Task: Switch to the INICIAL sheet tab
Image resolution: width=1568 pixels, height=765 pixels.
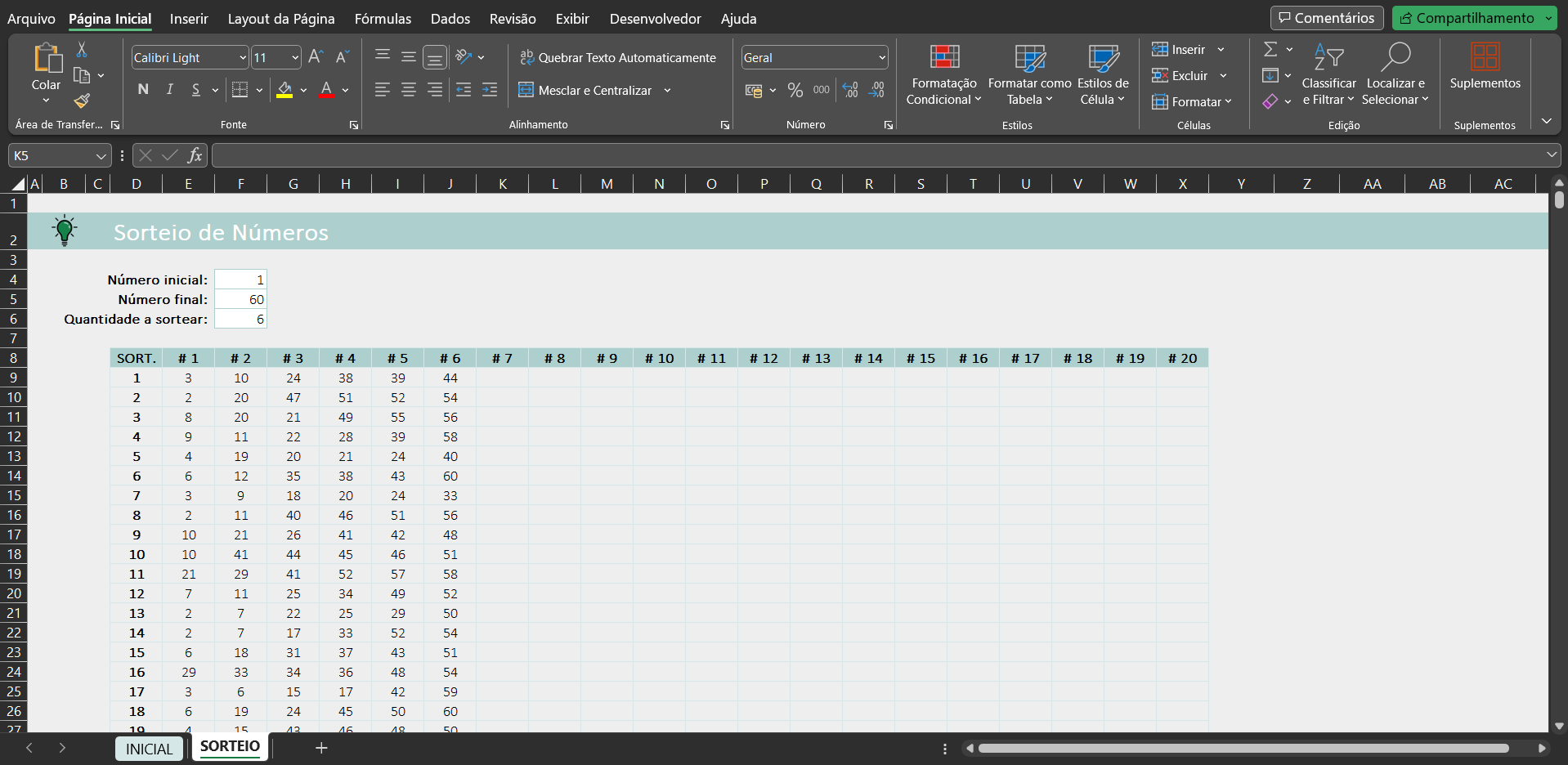Action: 149,749
